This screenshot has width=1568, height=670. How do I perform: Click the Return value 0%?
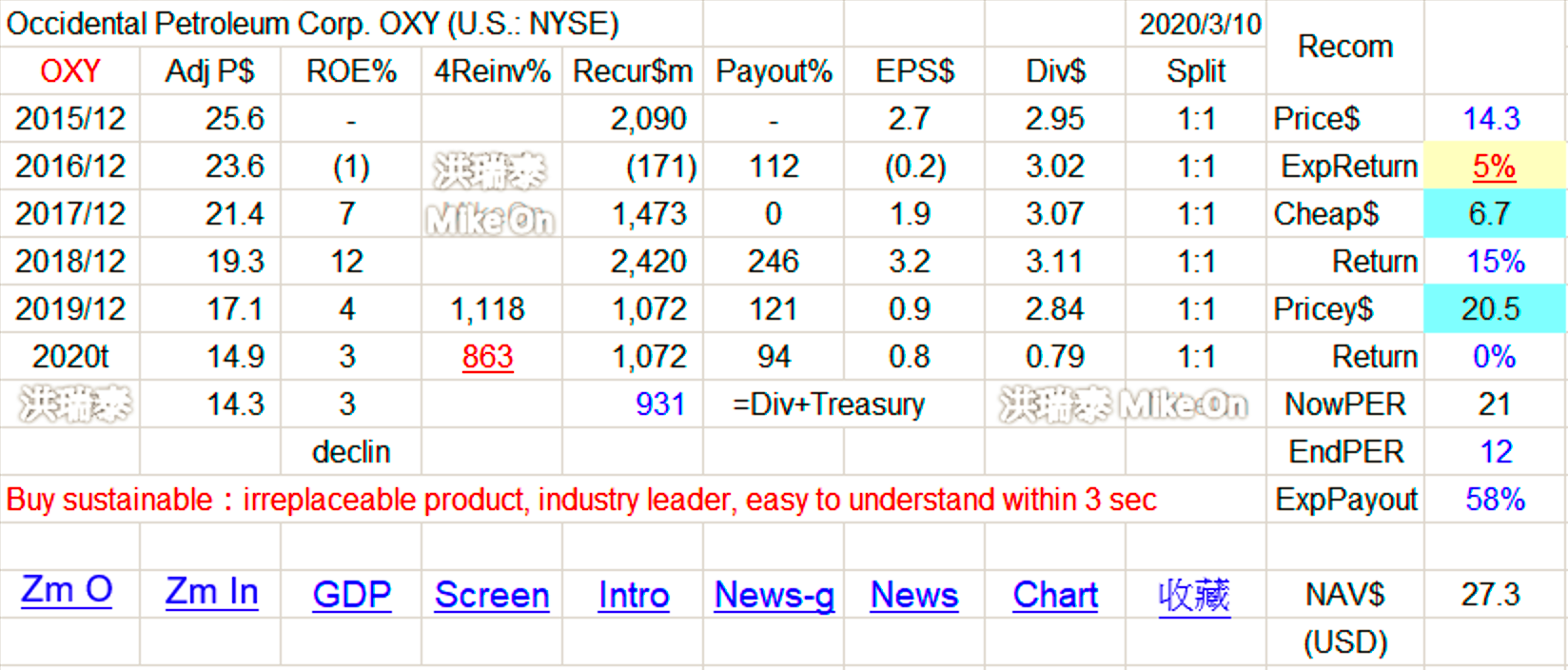(1495, 357)
